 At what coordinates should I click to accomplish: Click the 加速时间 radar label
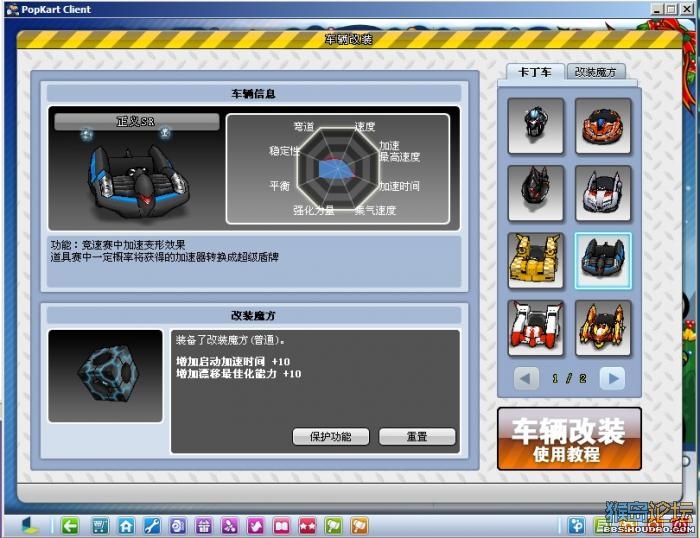click(x=400, y=186)
